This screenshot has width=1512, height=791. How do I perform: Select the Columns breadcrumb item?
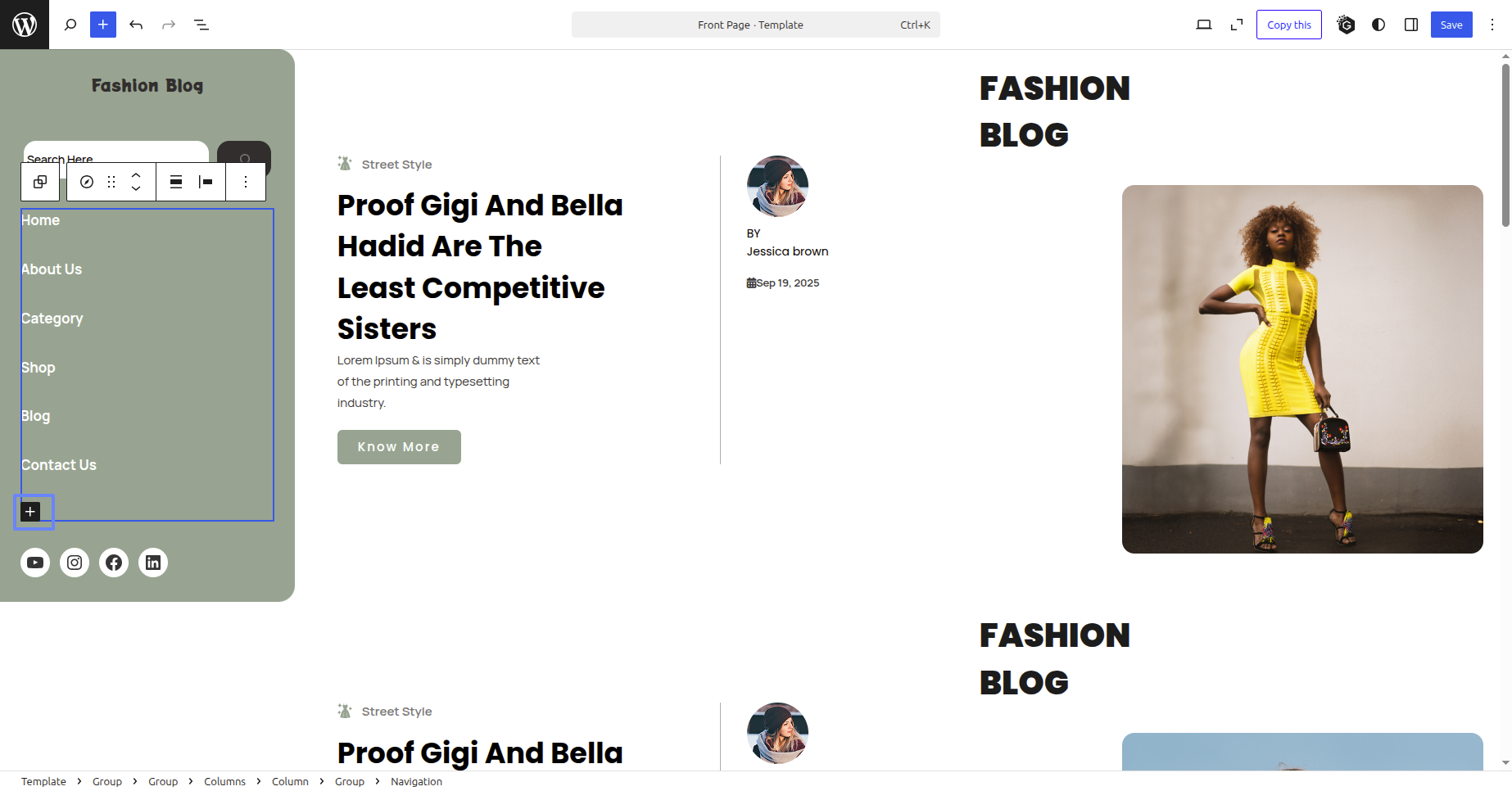click(224, 782)
